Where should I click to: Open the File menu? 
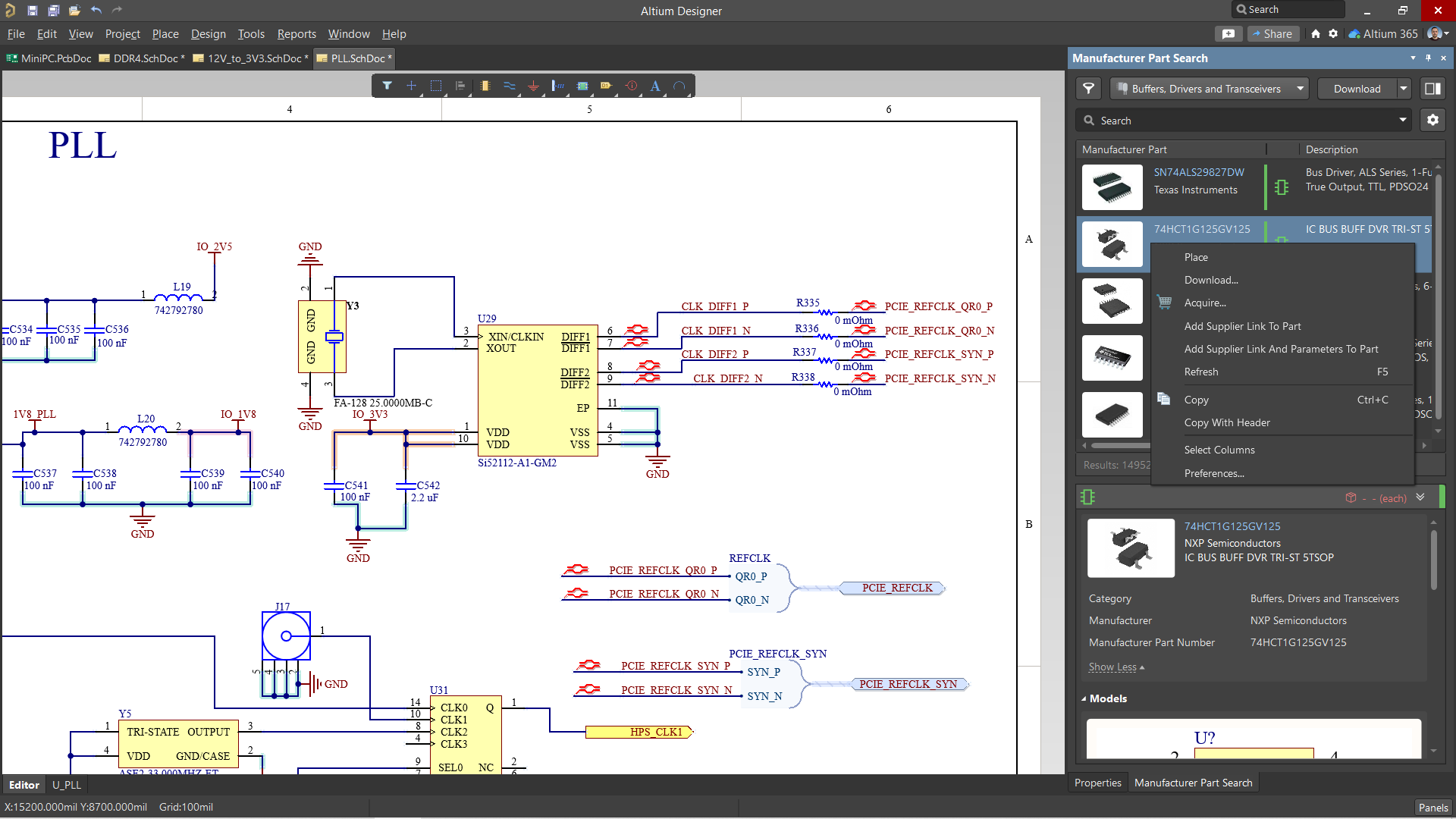[16, 34]
